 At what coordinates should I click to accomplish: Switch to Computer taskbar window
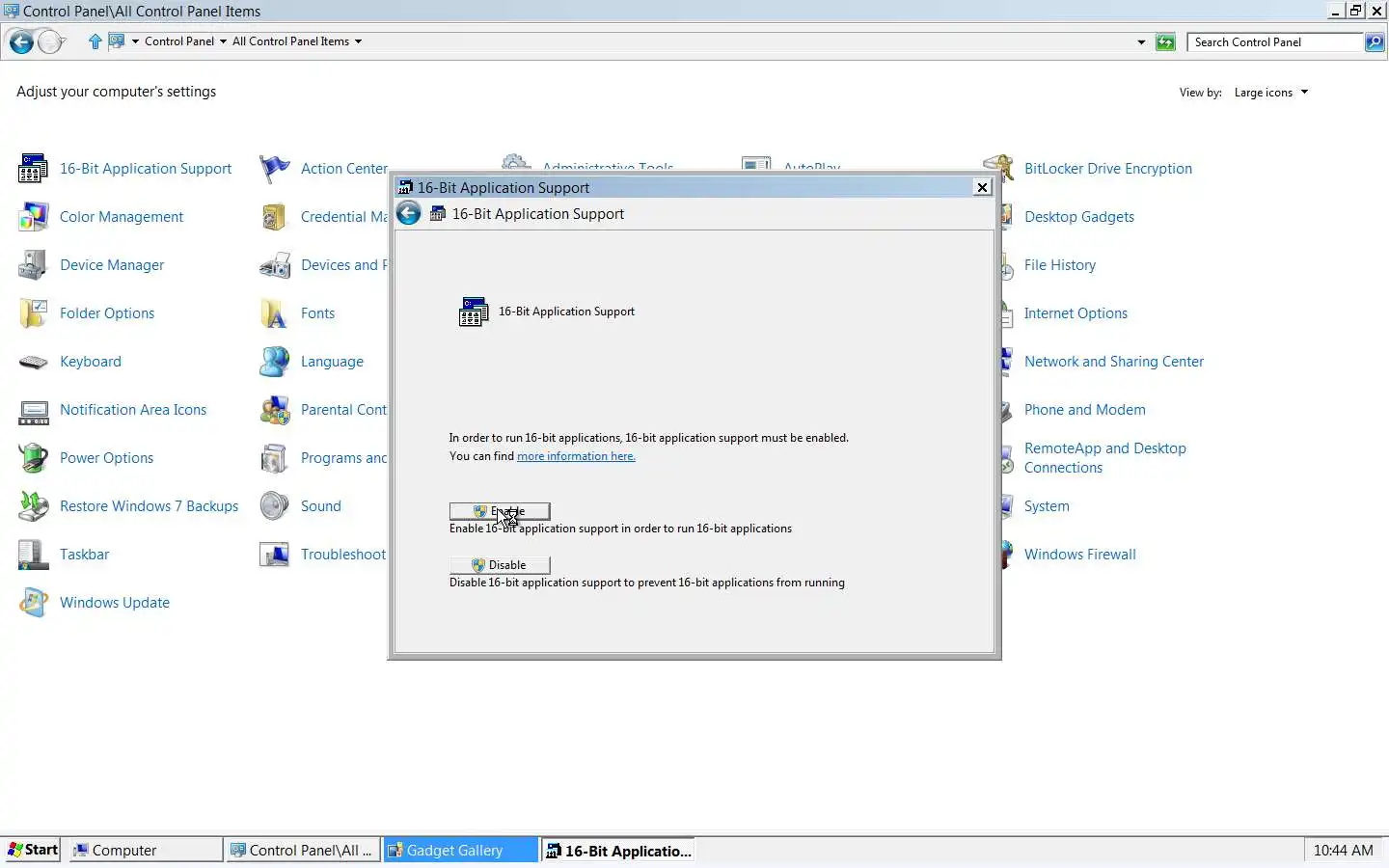pyautogui.click(x=146, y=850)
